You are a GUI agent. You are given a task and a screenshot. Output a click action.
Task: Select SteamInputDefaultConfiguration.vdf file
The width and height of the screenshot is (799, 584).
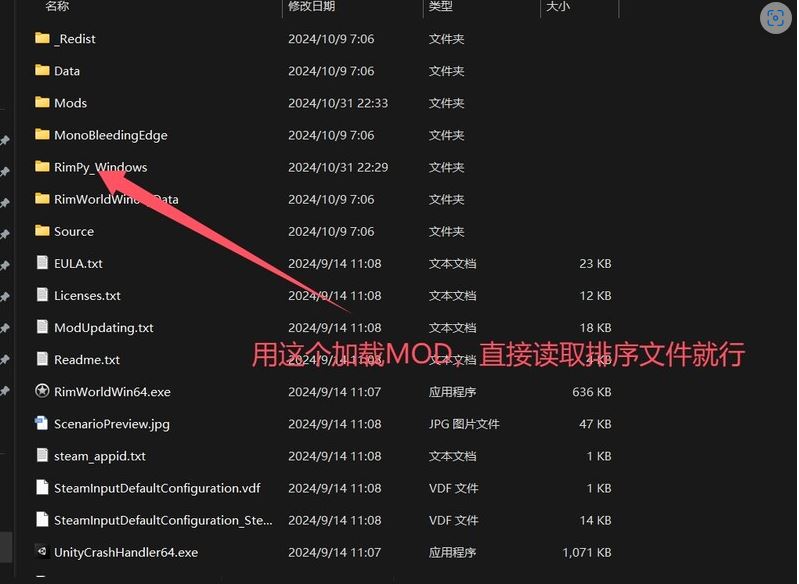click(x=157, y=488)
